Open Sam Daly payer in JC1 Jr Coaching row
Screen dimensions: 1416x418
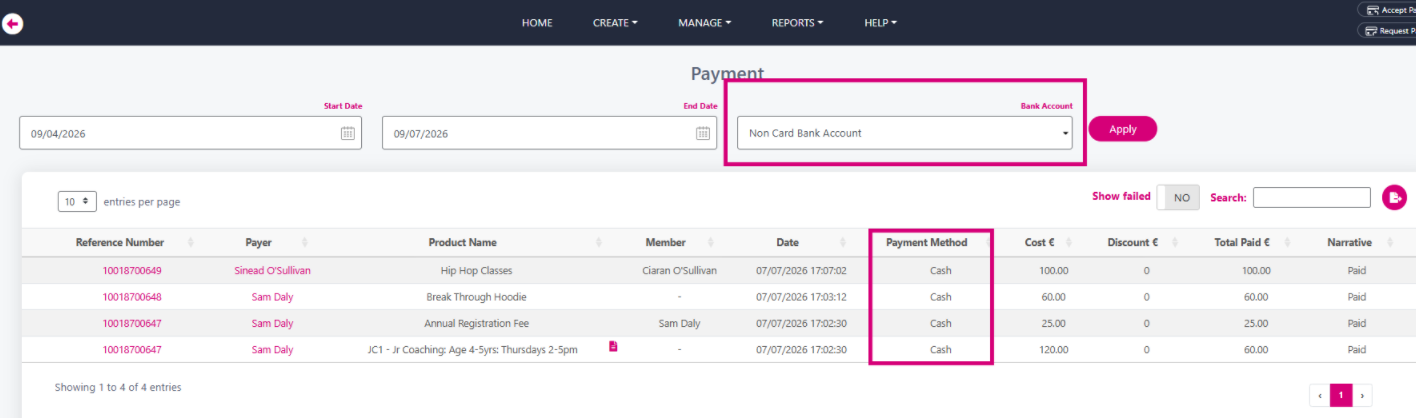[272, 350]
